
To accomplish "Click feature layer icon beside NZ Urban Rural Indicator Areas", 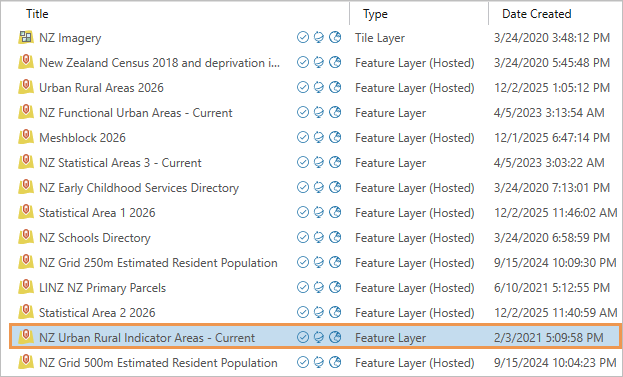I will 26,337.
